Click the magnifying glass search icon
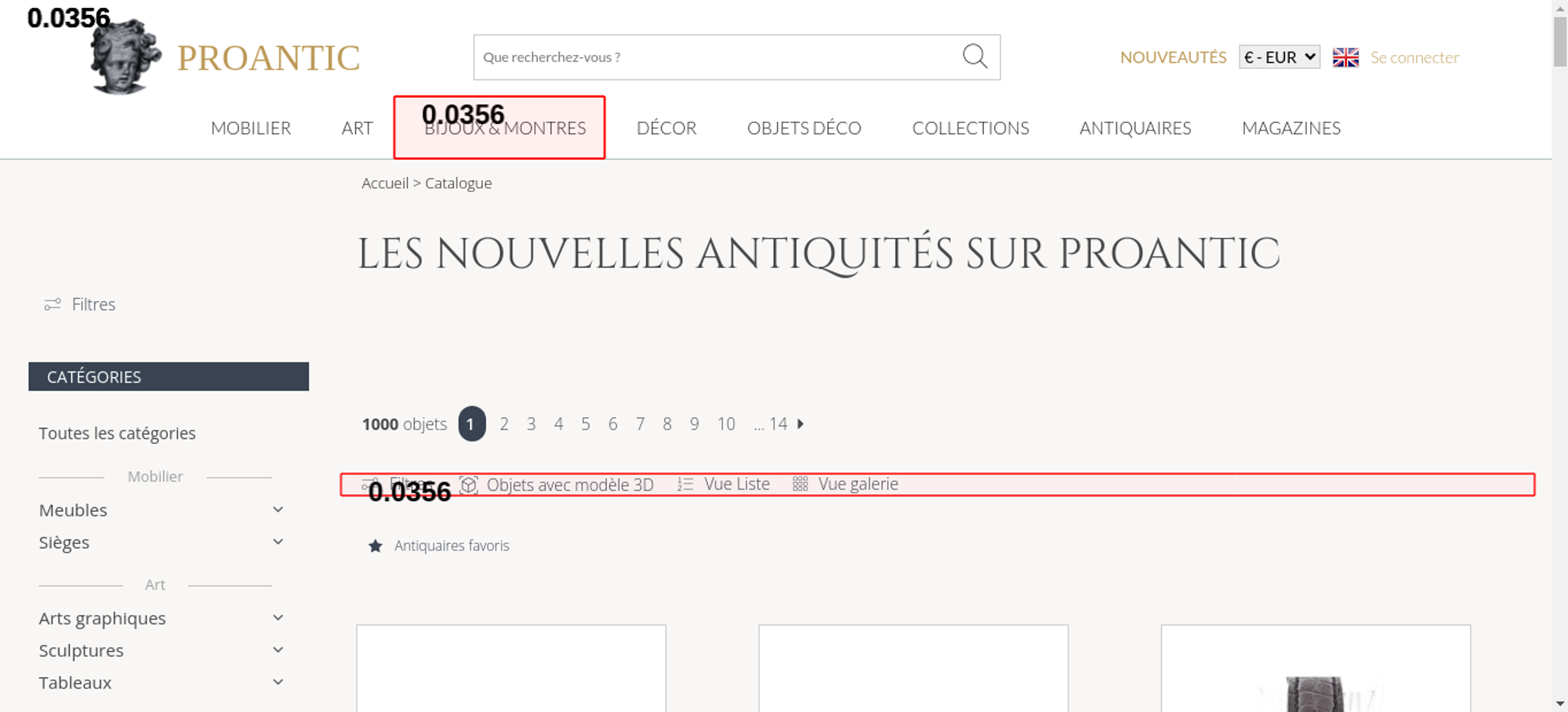Screen dimensions: 1568x712 [x=975, y=56]
